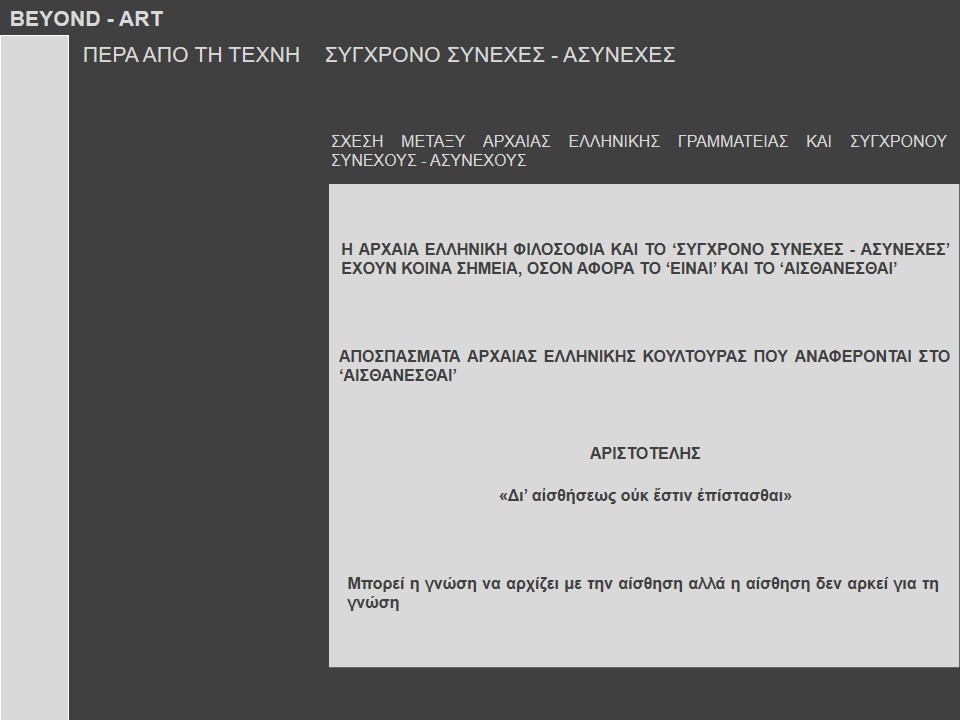This screenshot has height=720, width=960.
Task: Click the BEYOND - ART site title
Action: tap(86, 18)
